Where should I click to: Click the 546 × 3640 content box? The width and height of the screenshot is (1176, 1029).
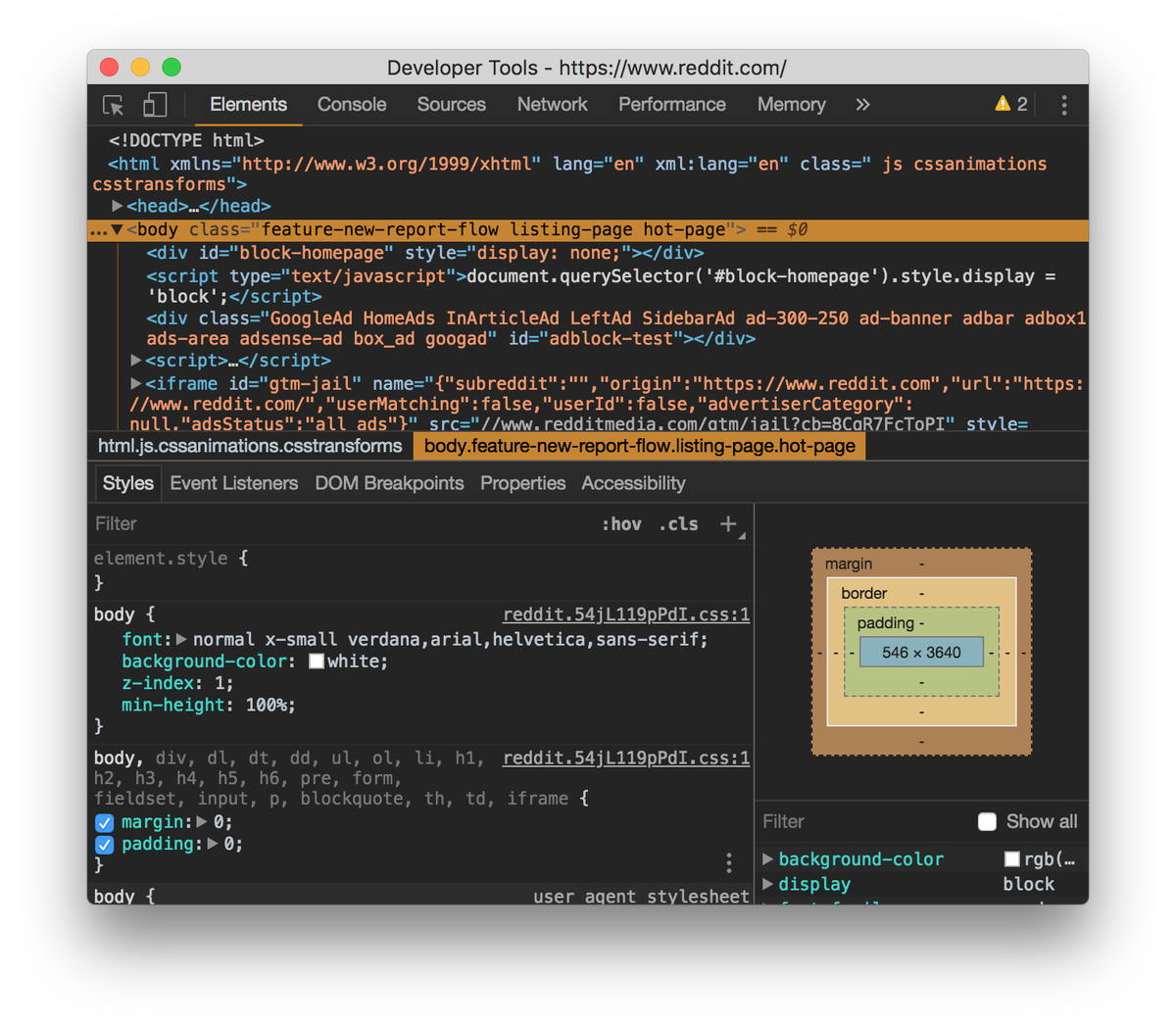click(921, 653)
